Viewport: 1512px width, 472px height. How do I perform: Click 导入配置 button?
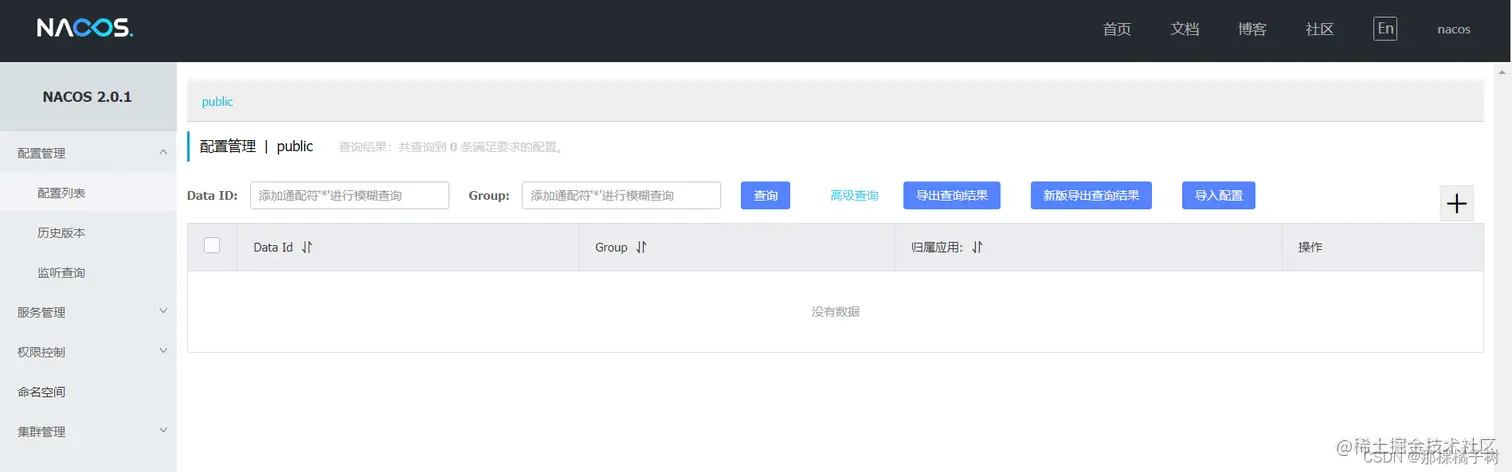point(1219,195)
